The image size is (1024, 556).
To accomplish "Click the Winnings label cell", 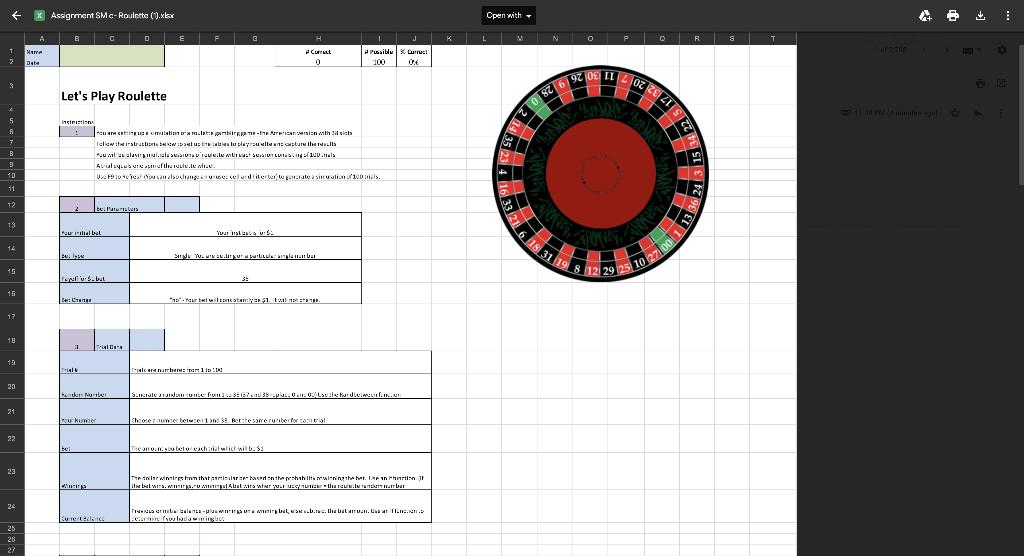I will (94, 471).
